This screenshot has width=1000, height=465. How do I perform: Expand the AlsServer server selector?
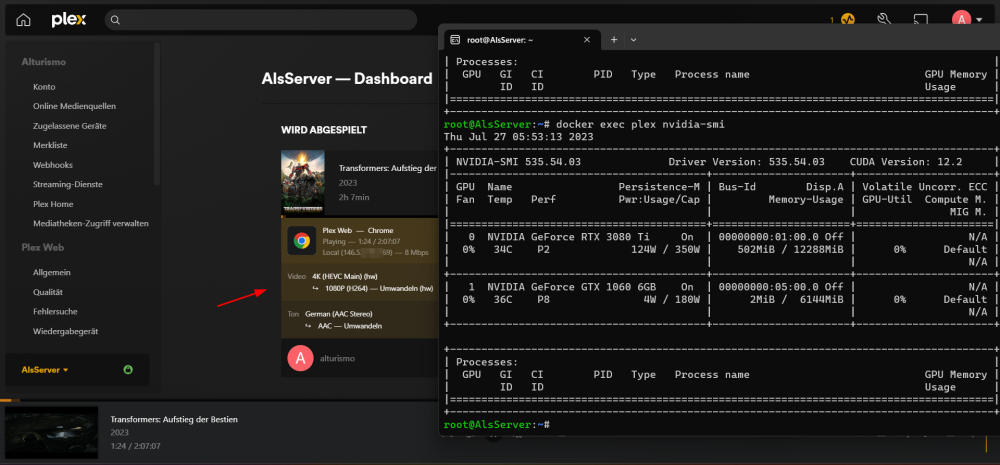45,370
